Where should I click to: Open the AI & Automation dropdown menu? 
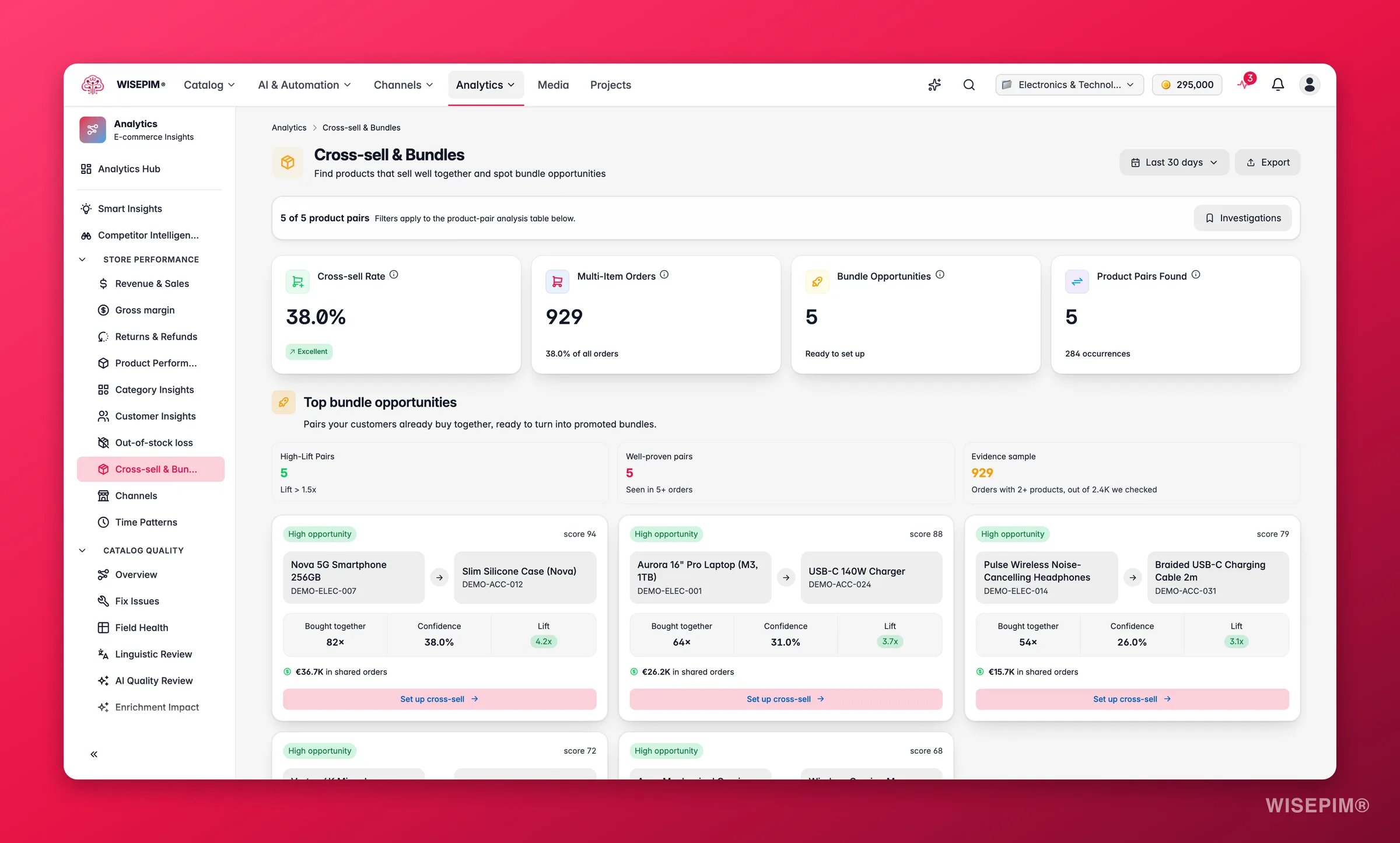(304, 85)
